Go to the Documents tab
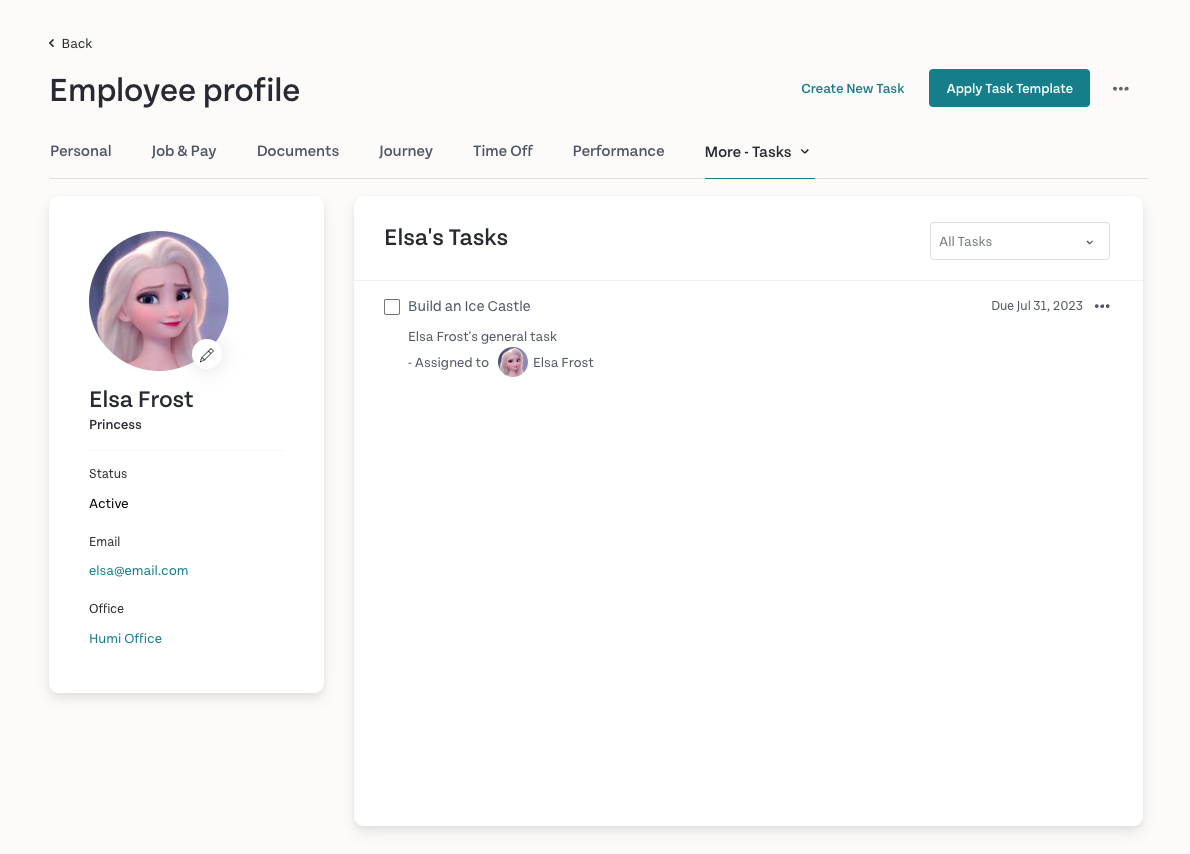 [x=298, y=151]
